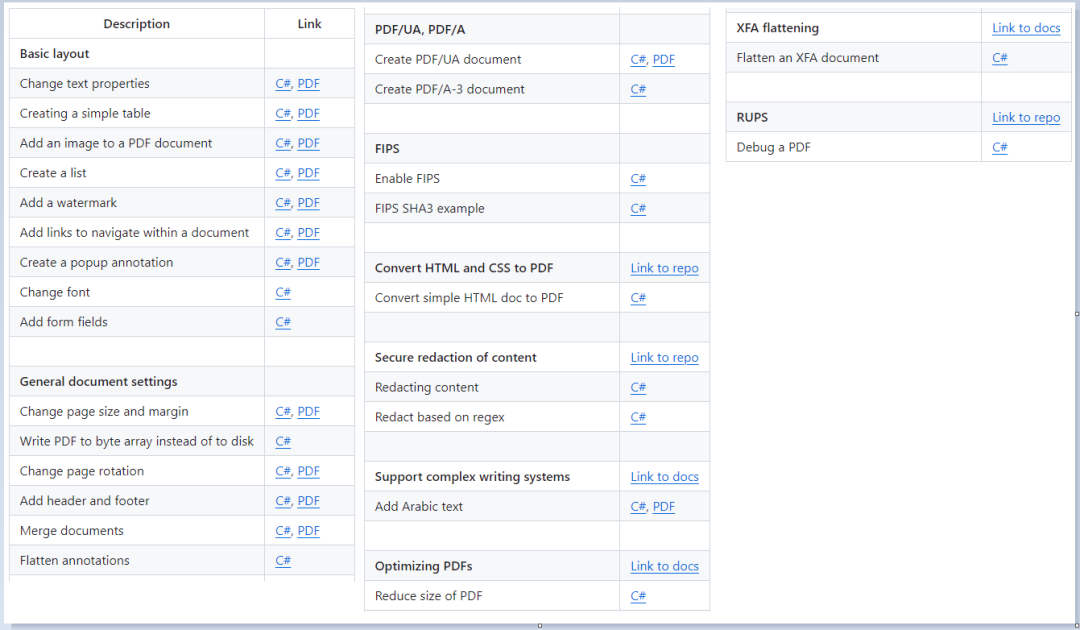Image resolution: width=1080 pixels, height=630 pixels.
Task: Open C# link for Change text properties
Action: pos(282,83)
